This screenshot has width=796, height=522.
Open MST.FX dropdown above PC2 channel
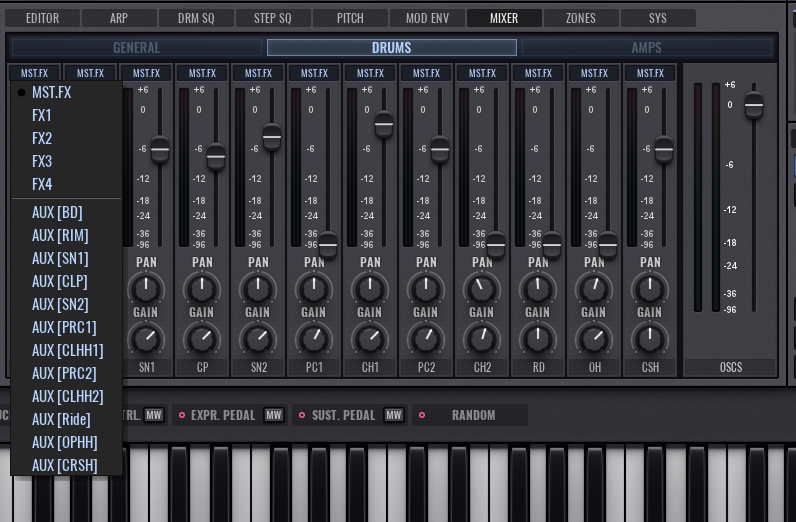[x=426, y=73]
